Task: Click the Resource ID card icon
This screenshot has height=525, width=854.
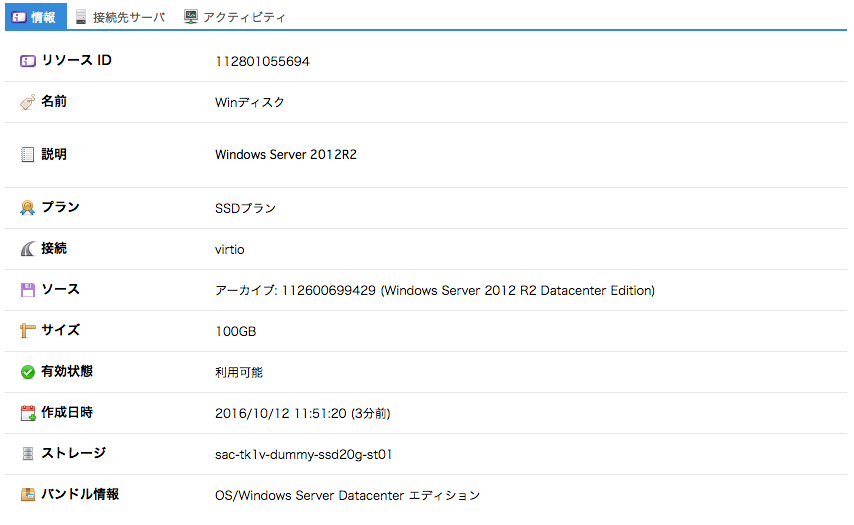Action: coord(28,61)
